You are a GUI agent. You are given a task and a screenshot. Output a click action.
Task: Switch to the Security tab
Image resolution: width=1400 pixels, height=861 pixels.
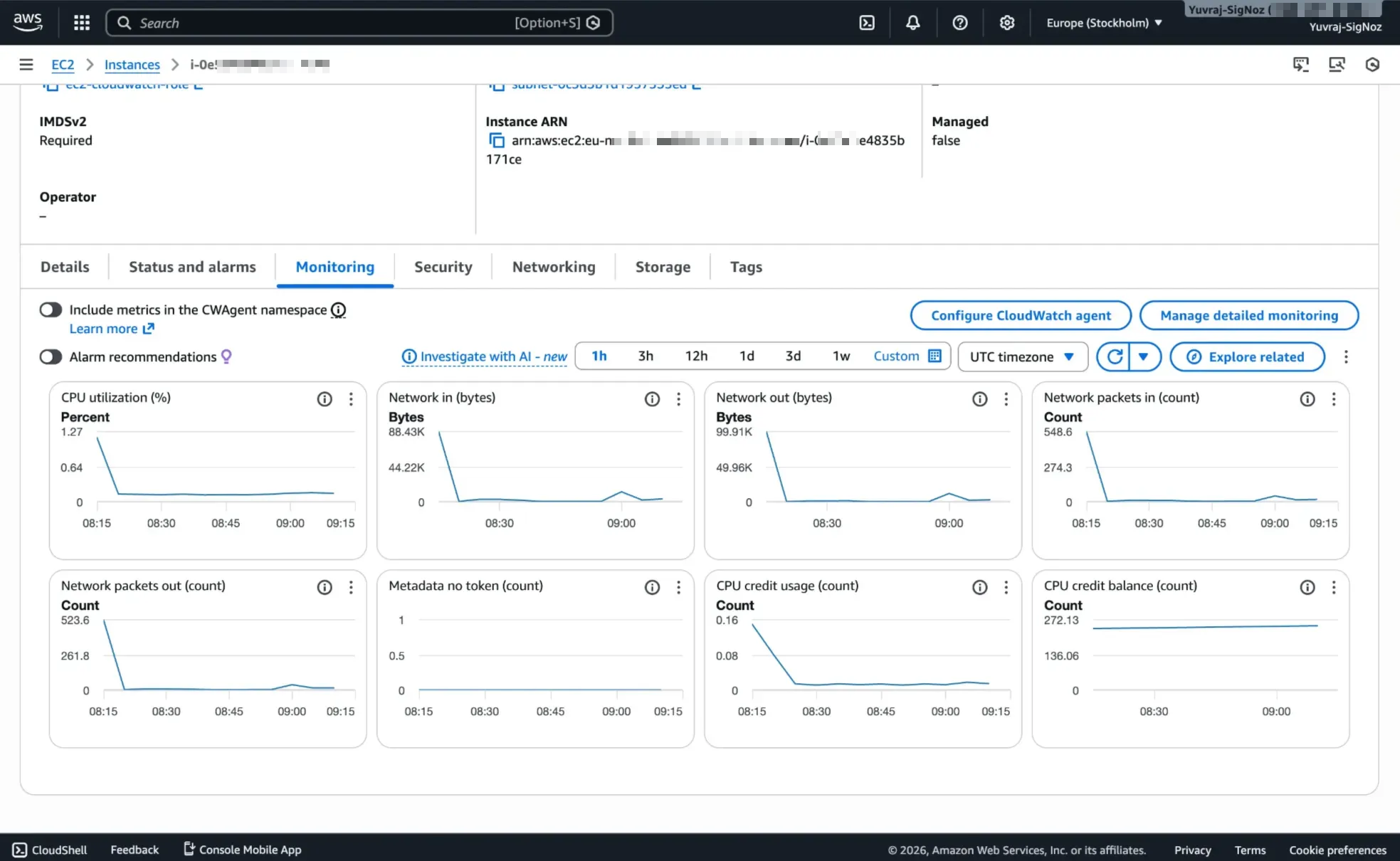[443, 267]
